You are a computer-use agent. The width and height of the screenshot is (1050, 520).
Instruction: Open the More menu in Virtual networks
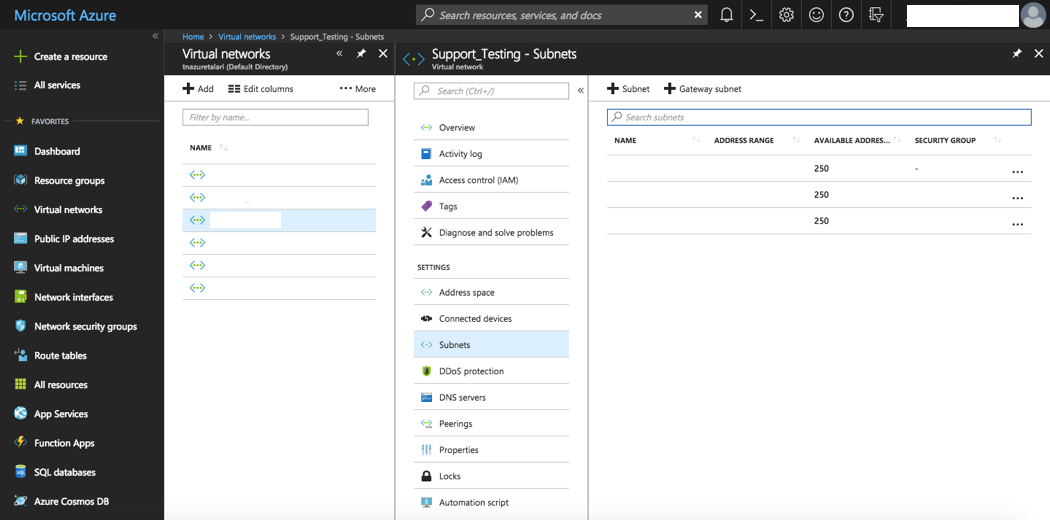pyautogui.click(x=358, y=89)
